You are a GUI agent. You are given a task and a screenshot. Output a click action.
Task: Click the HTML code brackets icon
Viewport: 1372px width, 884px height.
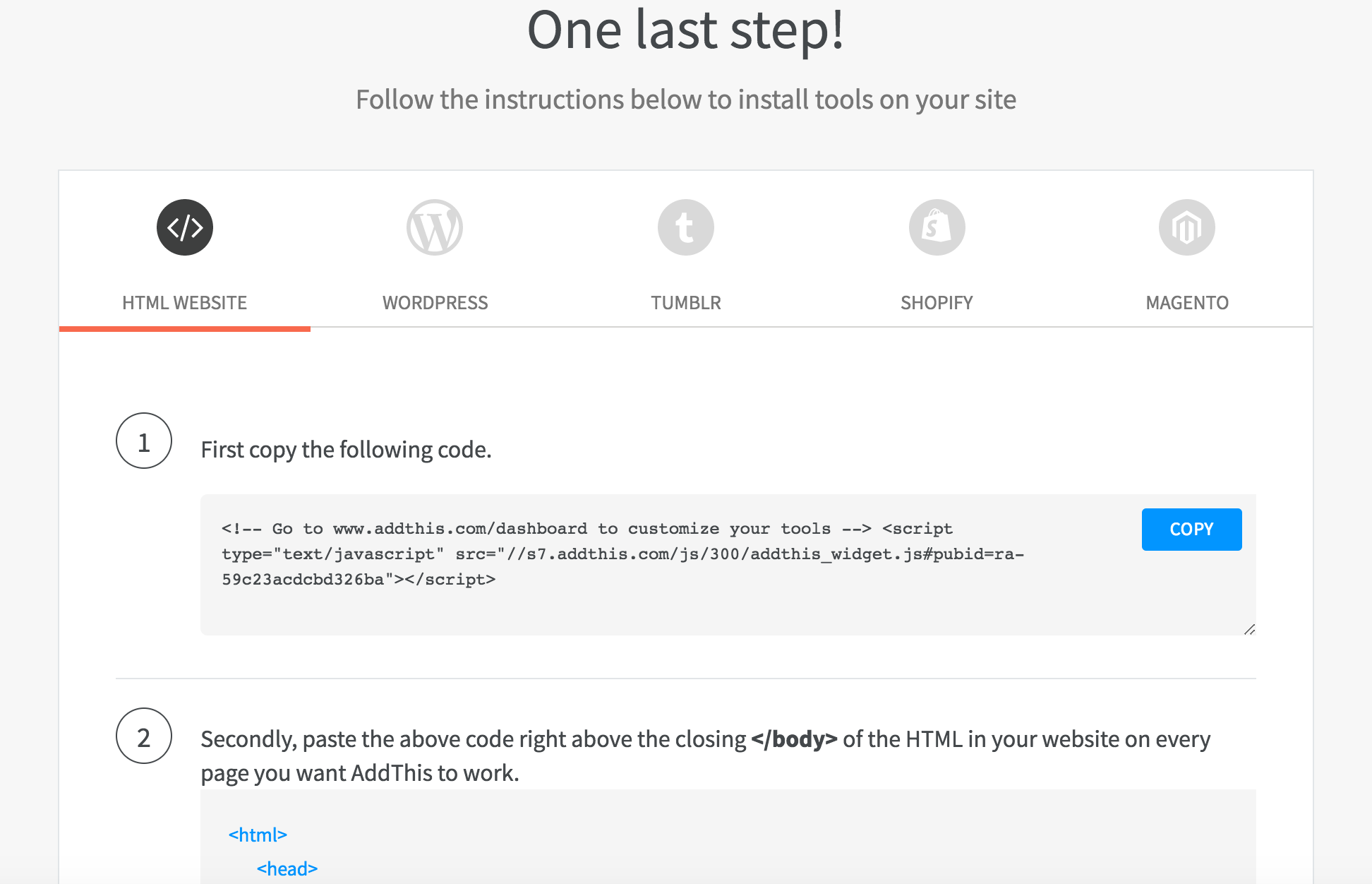(185, 227)
